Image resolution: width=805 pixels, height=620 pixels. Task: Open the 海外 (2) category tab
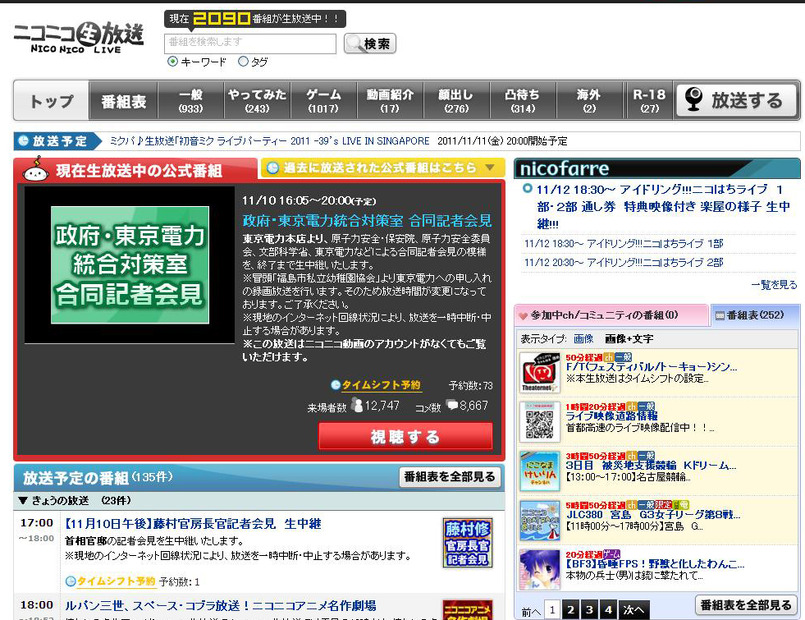[x=589, y=101]
